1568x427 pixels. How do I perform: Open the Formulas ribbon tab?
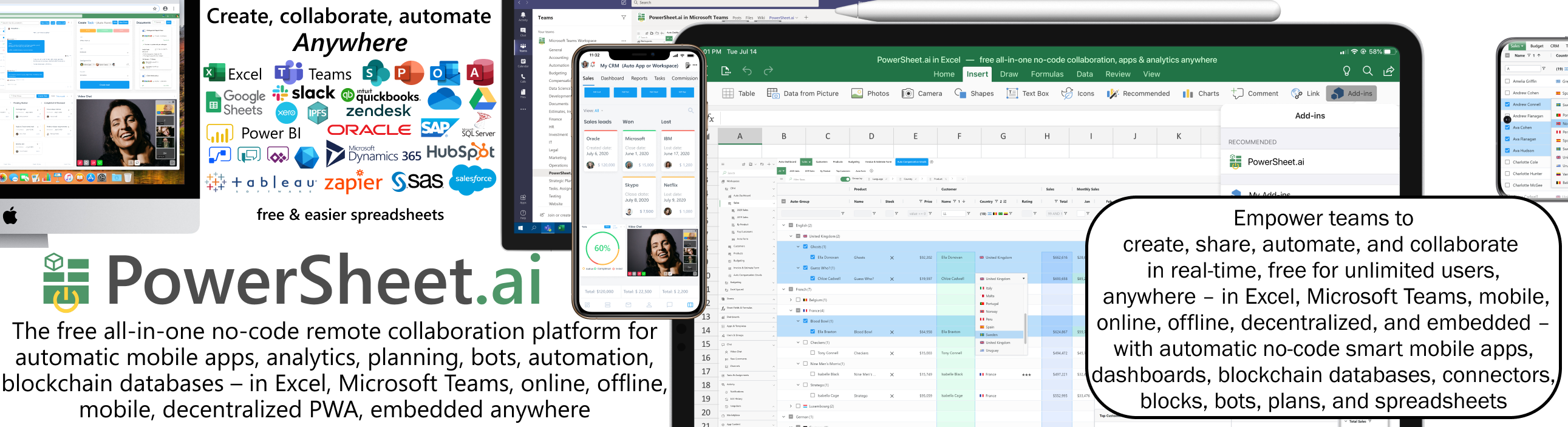point(1047,74)
